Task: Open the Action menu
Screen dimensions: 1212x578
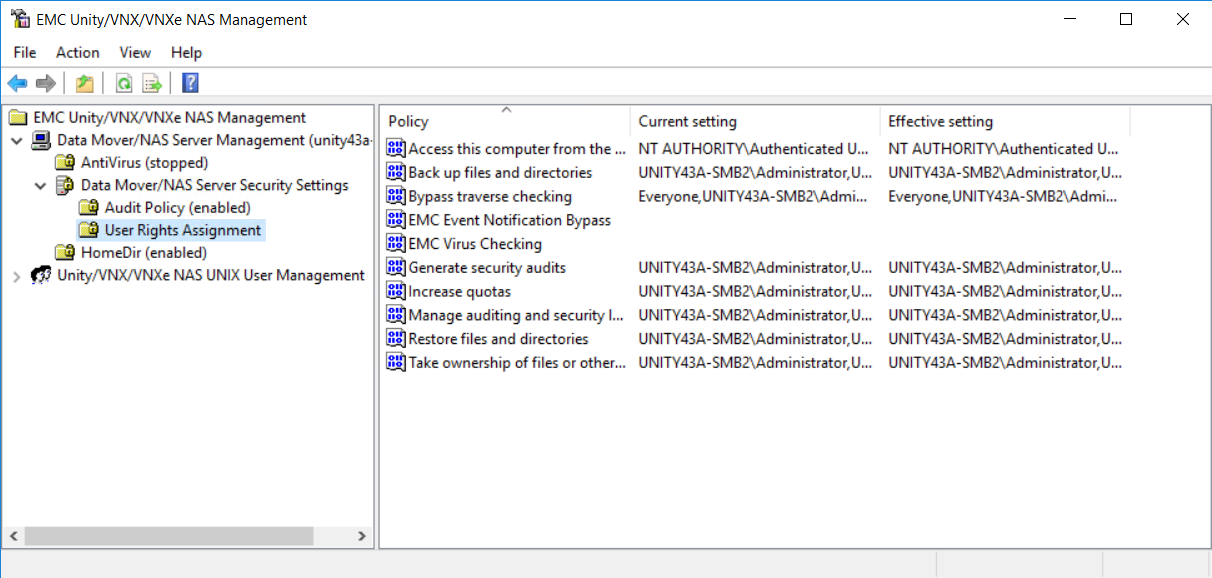Action: [x=77, y=52]
